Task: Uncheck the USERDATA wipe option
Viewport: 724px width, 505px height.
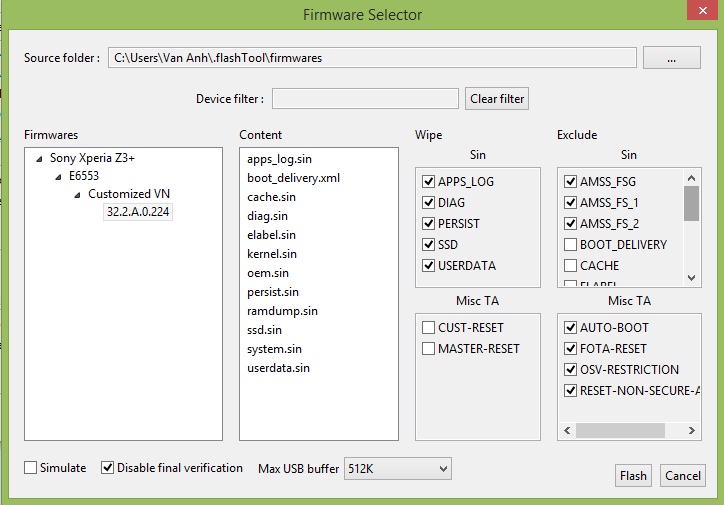Action: tap(429, 266)
